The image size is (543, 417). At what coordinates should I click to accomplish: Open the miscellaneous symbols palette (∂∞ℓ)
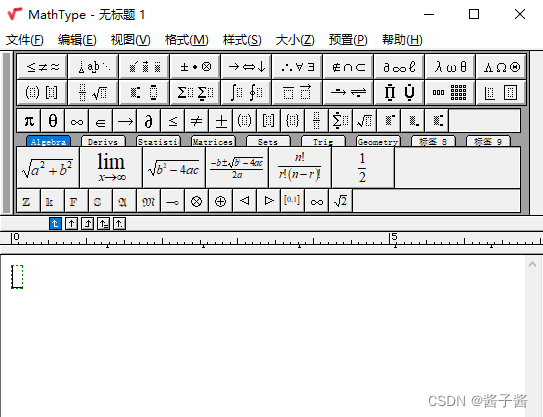(399, 67)
